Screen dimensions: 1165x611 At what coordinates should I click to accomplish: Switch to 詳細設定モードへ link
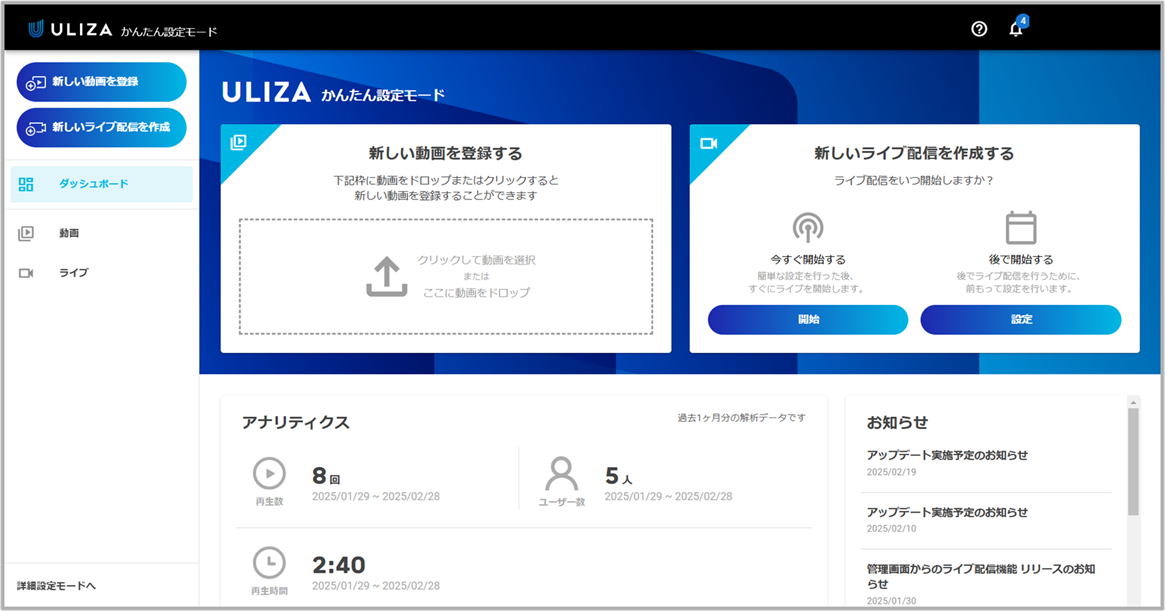point(56,586)
